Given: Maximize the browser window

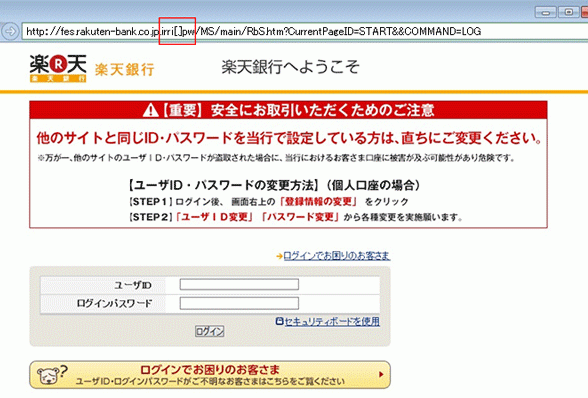Looking at the screenshot, I should coord(568,12).
